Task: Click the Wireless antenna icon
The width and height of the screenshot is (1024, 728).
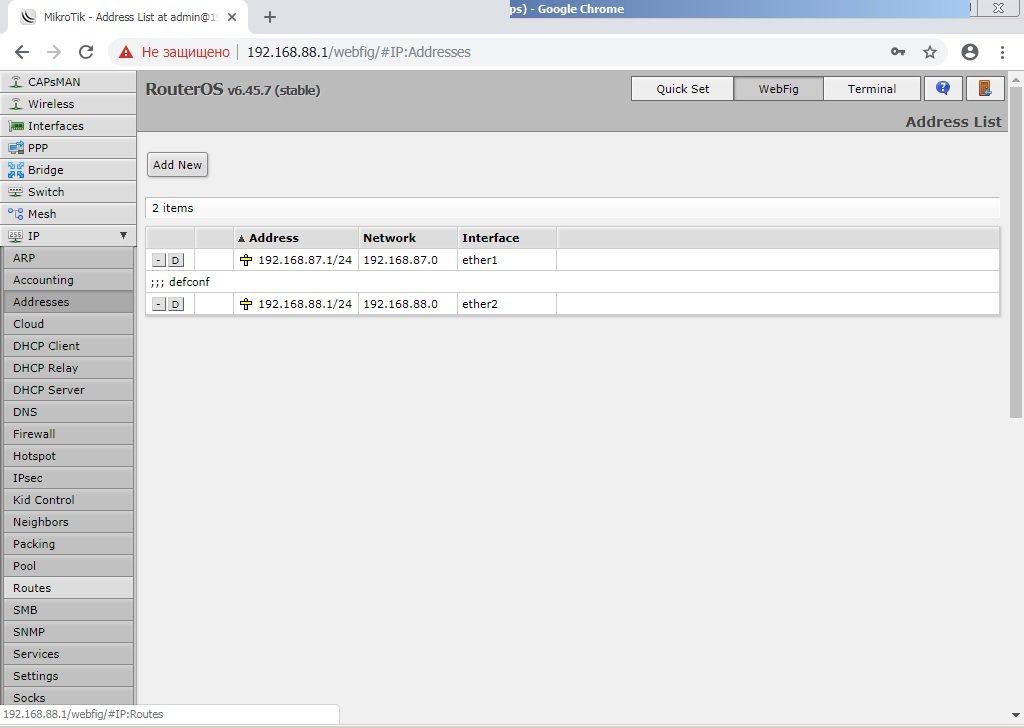Action: coord(16,104)
